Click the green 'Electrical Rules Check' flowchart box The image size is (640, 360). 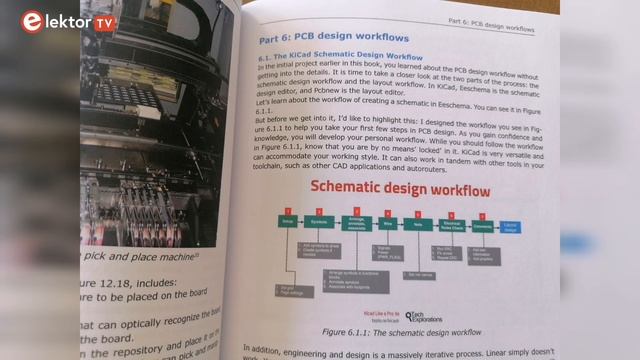tap(452, 226)
